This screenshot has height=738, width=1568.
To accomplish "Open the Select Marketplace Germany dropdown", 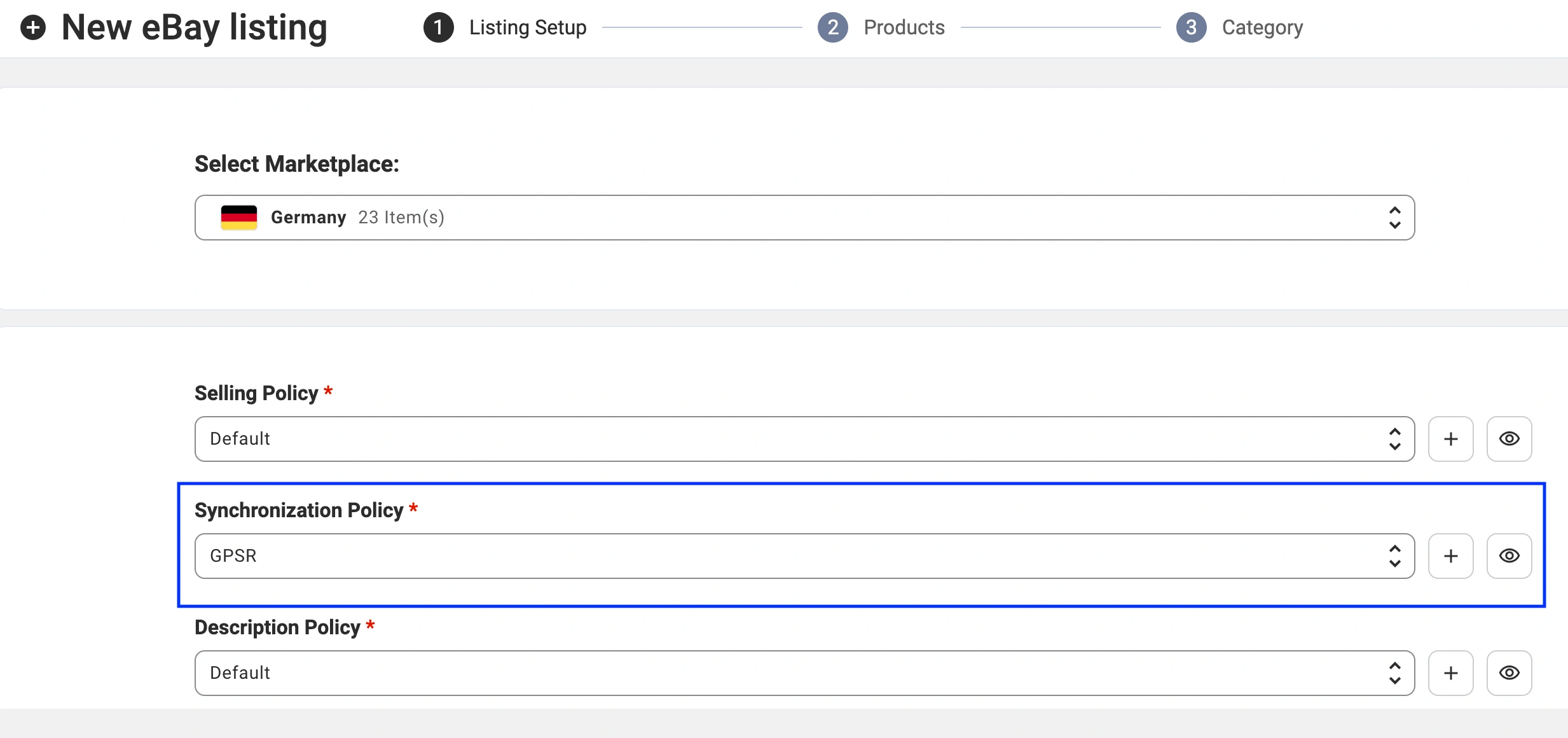I will pyautogui.click(x=804, y=218).
